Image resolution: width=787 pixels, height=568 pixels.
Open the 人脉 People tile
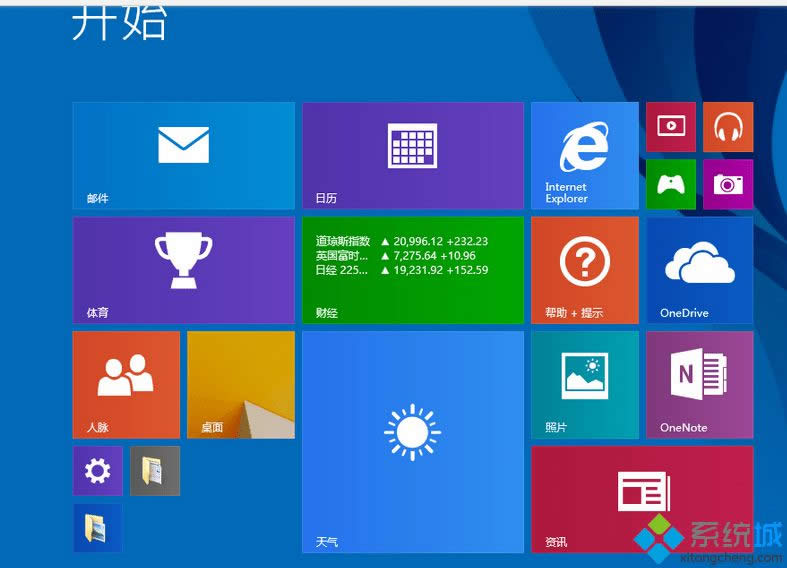(126, 385)
